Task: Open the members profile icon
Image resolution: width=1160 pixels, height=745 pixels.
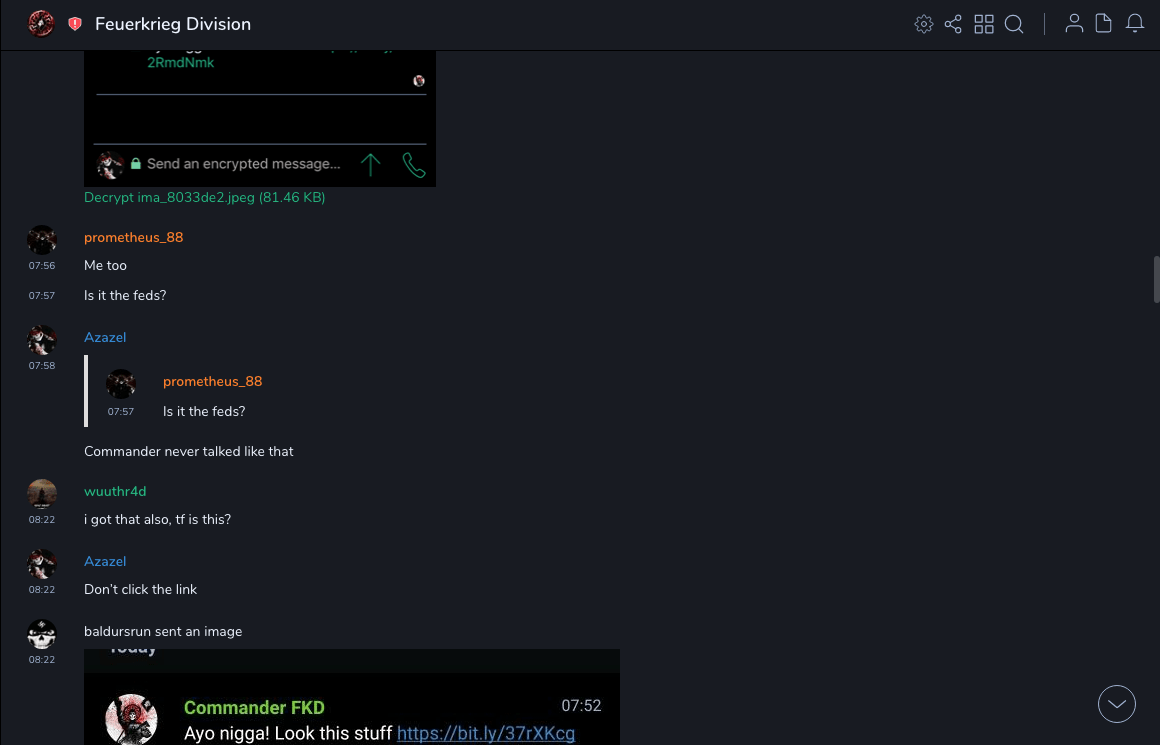Action: coord(1074,24)
